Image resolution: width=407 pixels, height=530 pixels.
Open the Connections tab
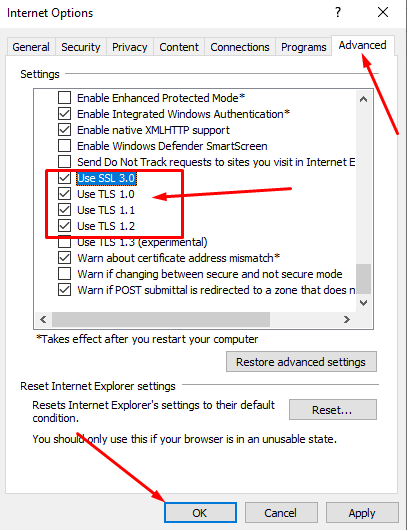[240, 47]
